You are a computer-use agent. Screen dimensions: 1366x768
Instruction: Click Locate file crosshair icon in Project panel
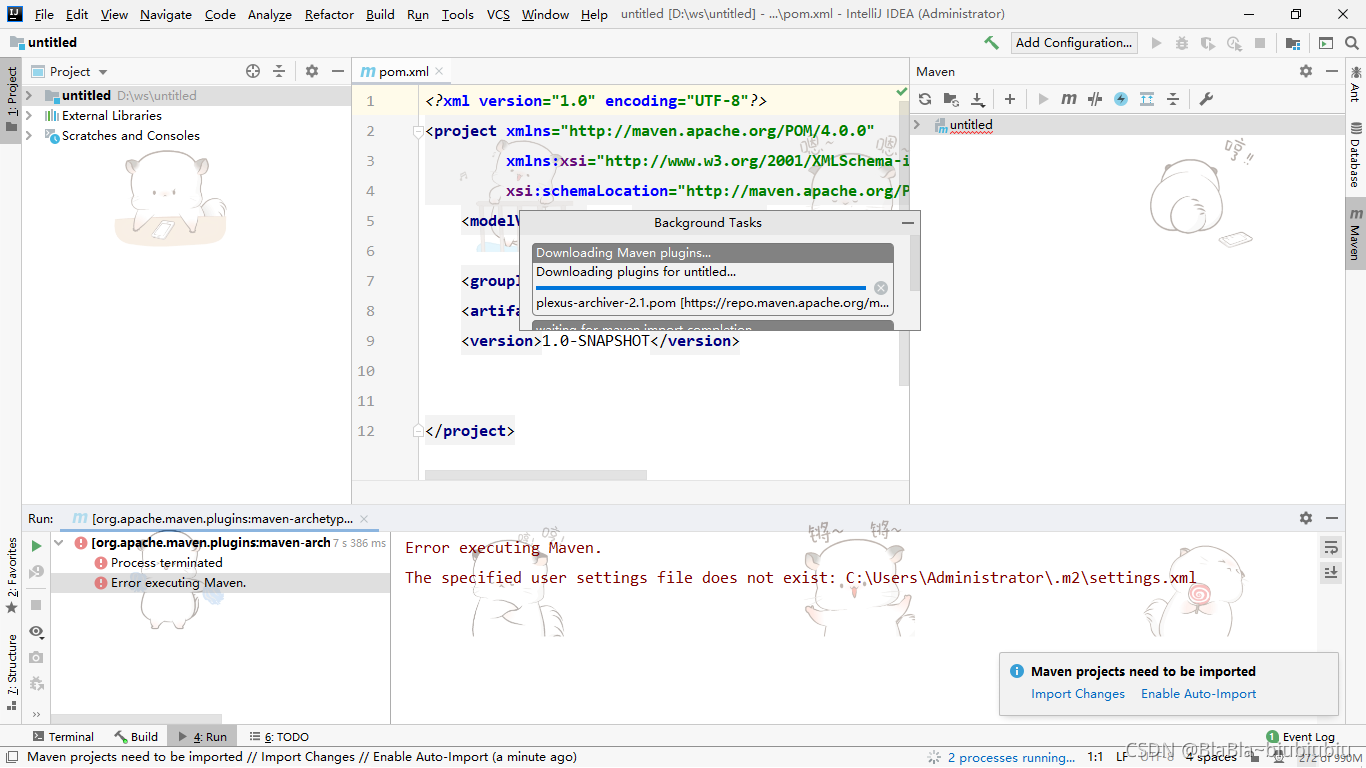[x=253, y=71]
